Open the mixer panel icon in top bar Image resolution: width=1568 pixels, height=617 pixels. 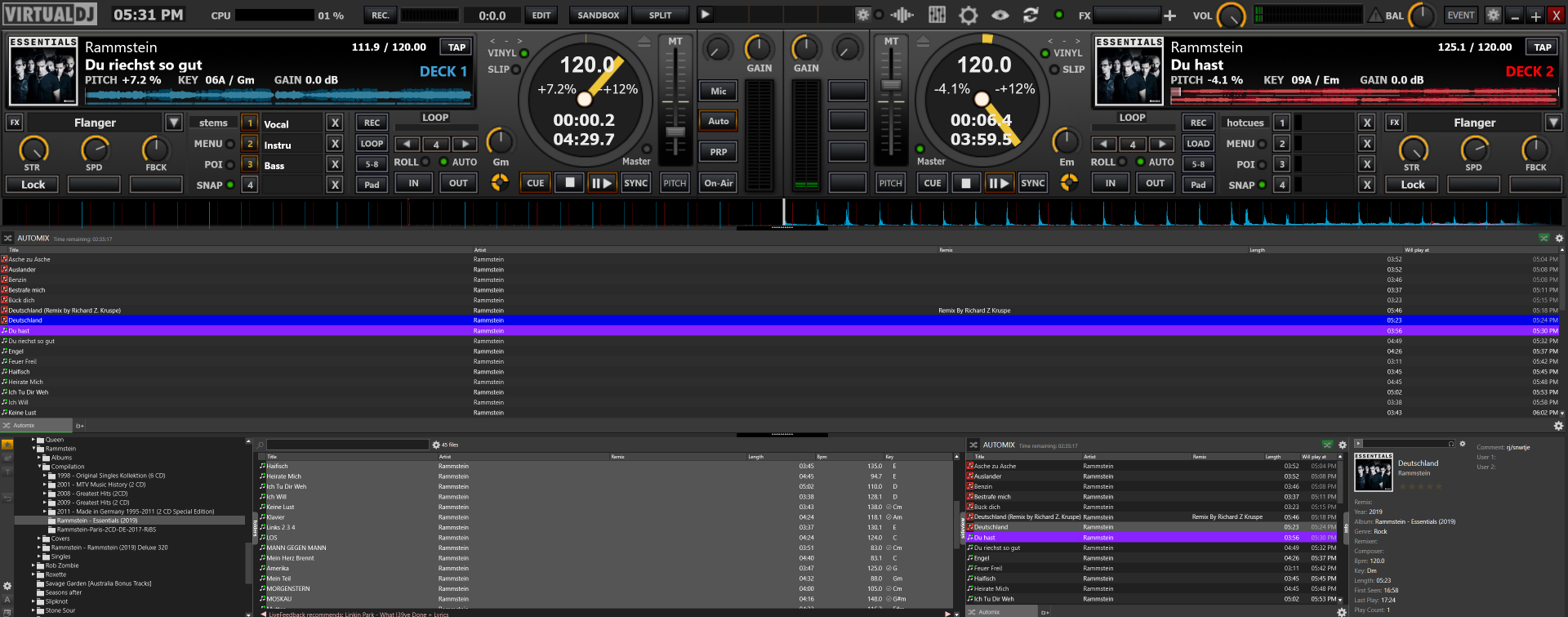tap(937, 15)
